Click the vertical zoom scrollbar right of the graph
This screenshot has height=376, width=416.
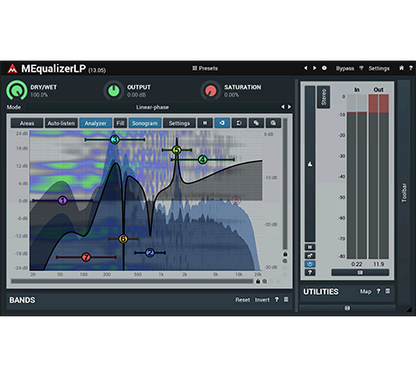point(285,183)
